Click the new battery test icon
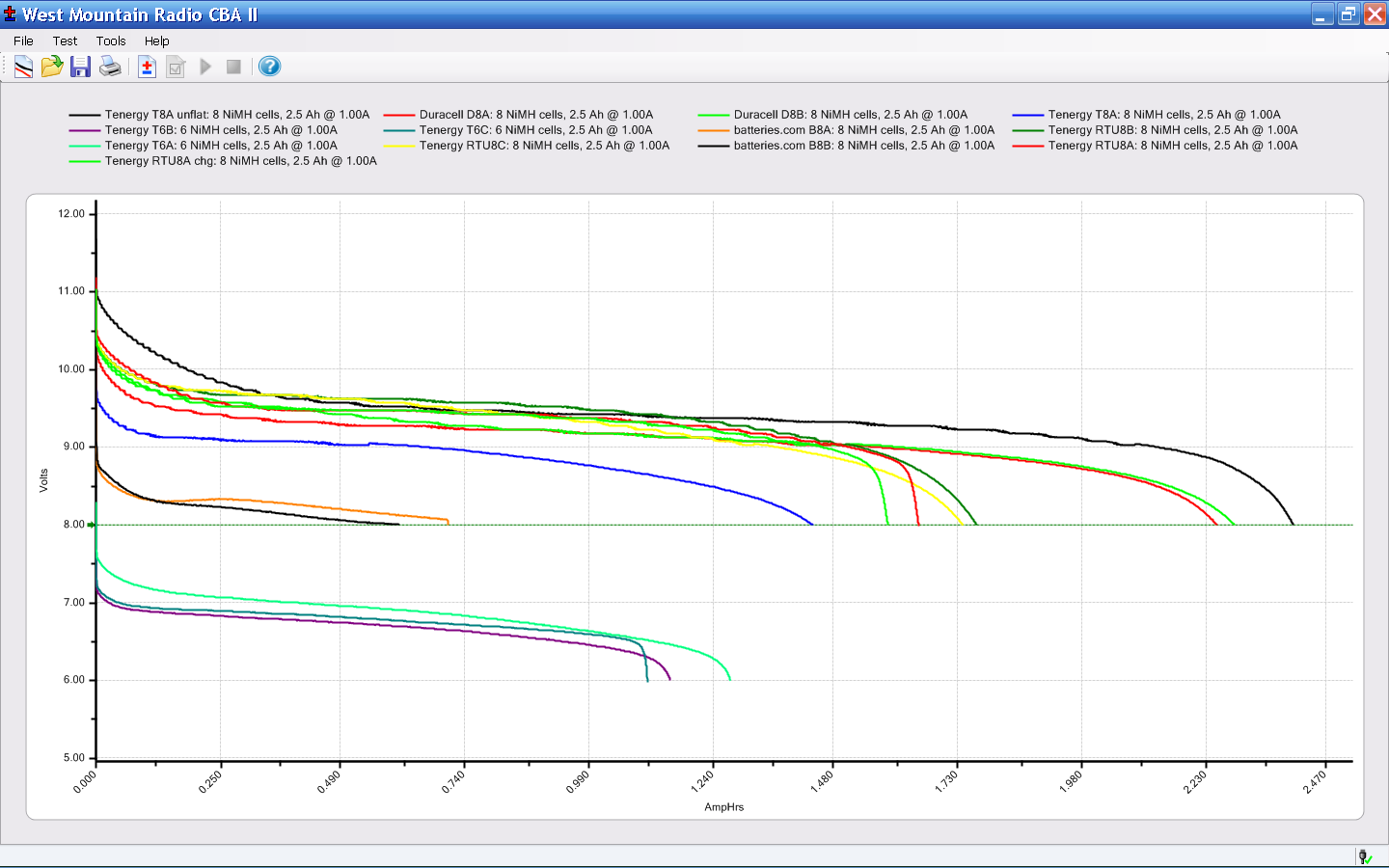Image resolution: width=1389 pixels, height=868 pixels. coord(147,67)
